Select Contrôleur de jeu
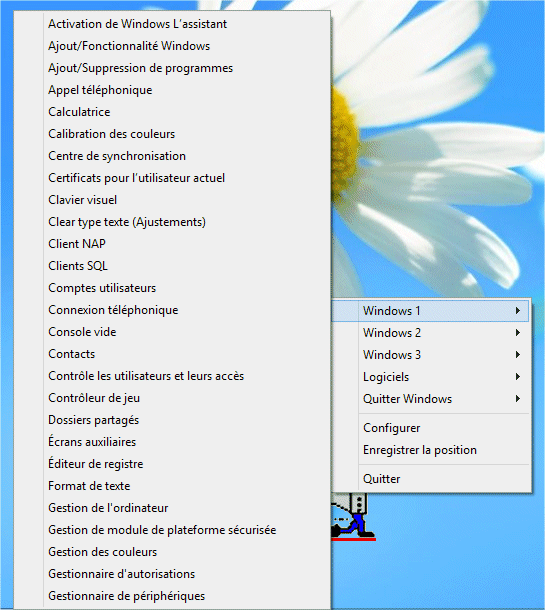The image size is (545, 610). pos(172,398)
